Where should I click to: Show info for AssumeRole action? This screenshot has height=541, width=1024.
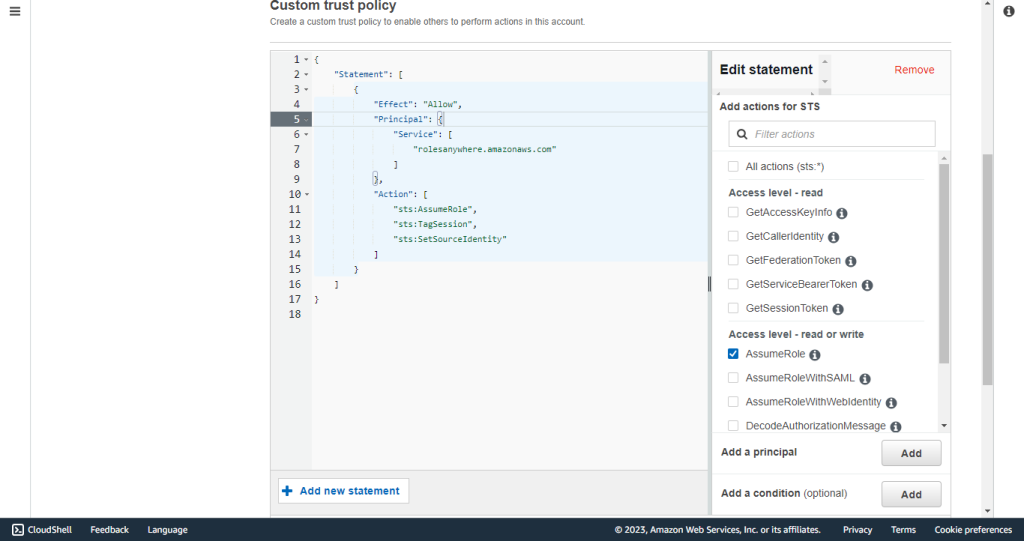pos(815,355)
